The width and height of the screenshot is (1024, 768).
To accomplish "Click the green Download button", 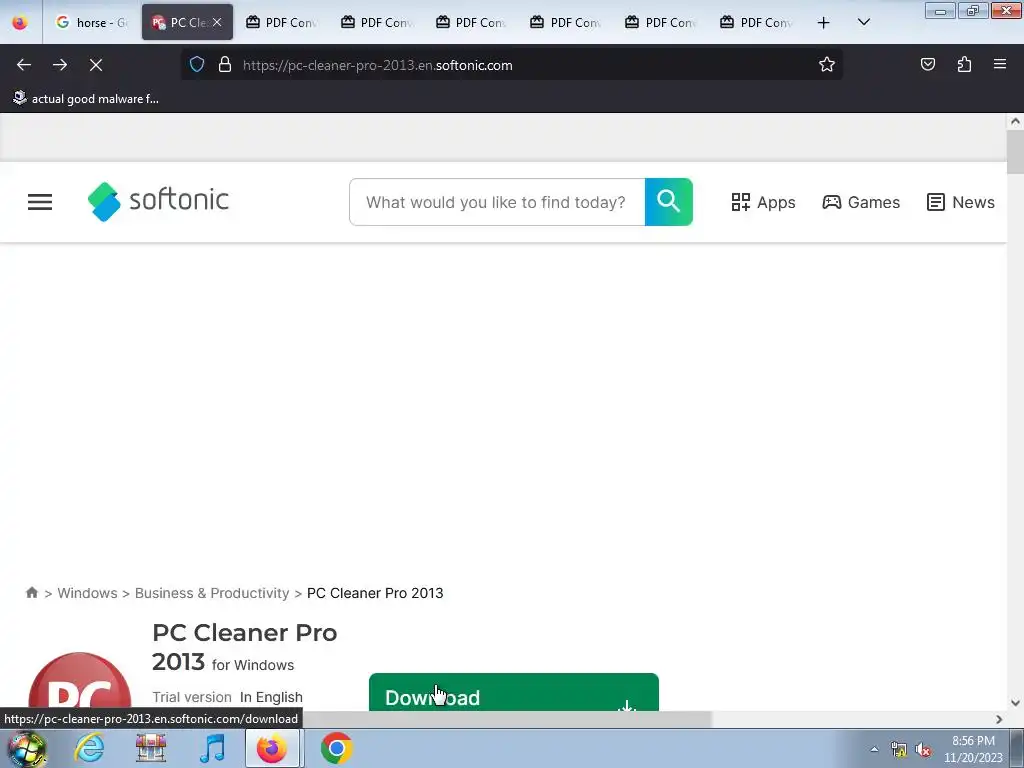I will pyautogui.click(x=514, y=692).
